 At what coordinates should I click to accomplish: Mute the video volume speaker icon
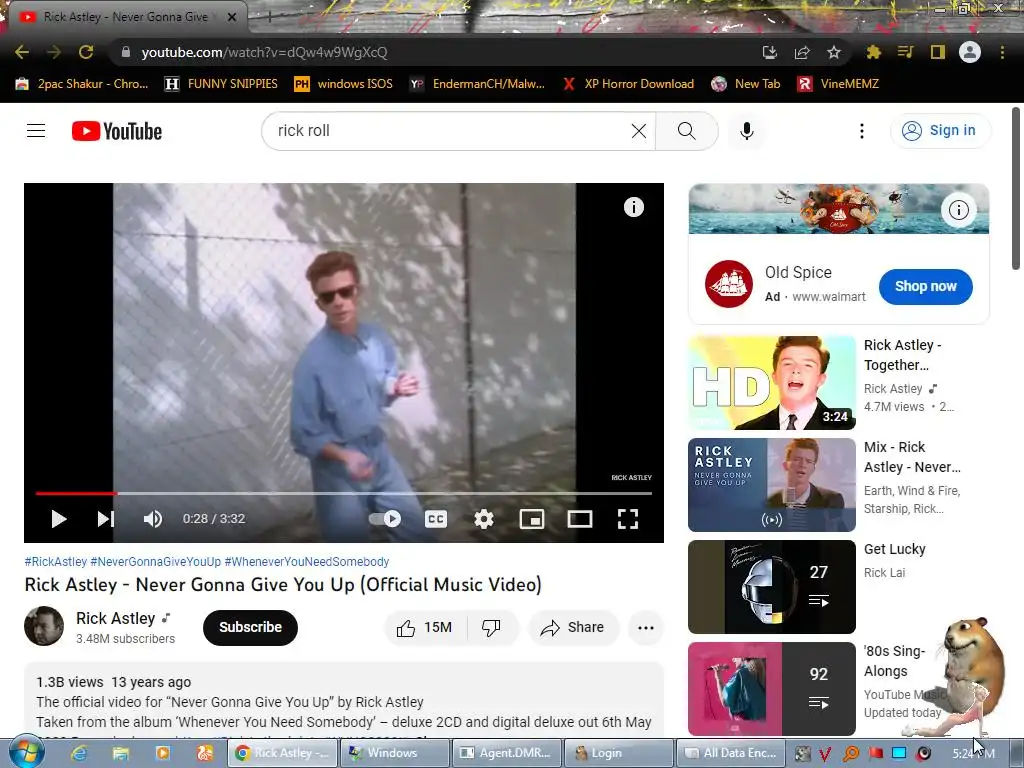pyautogui.click(x=153, y=519)
